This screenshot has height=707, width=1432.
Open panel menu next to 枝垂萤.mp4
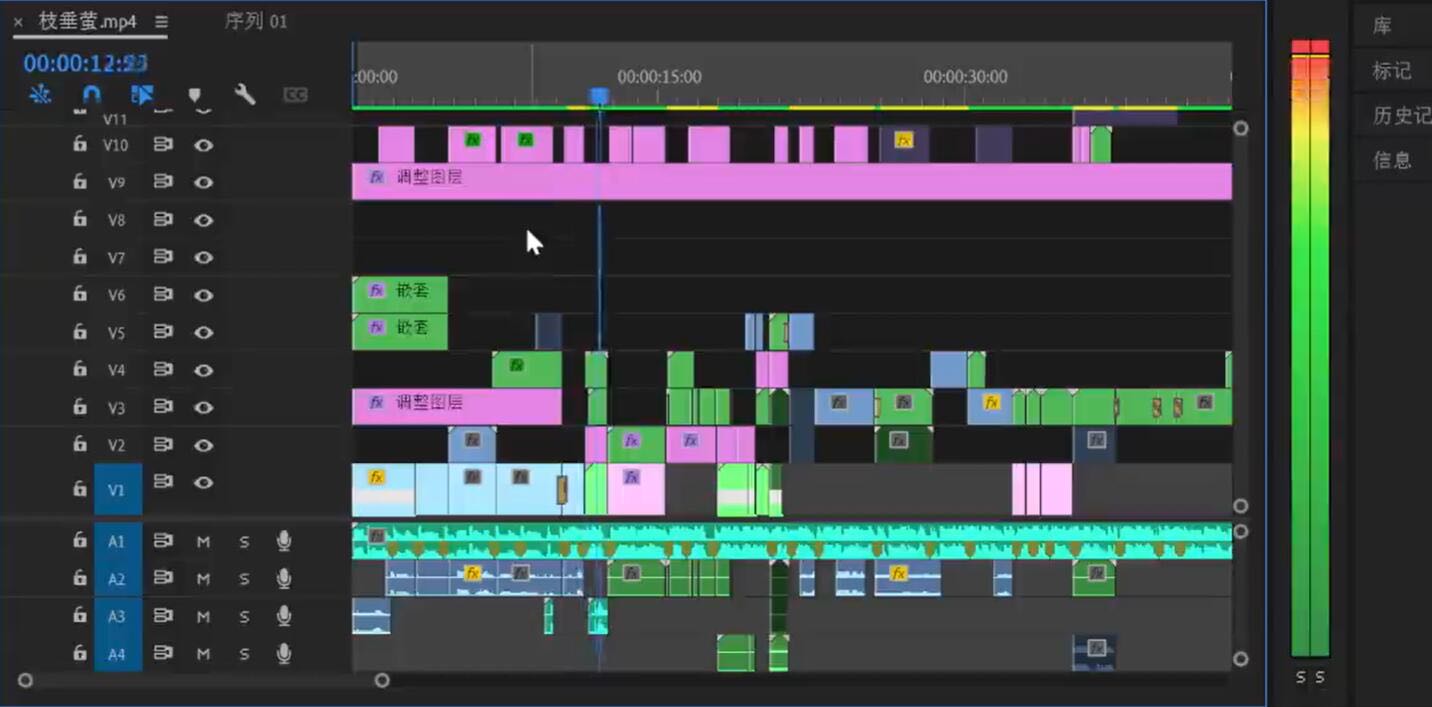pos(162,22)
